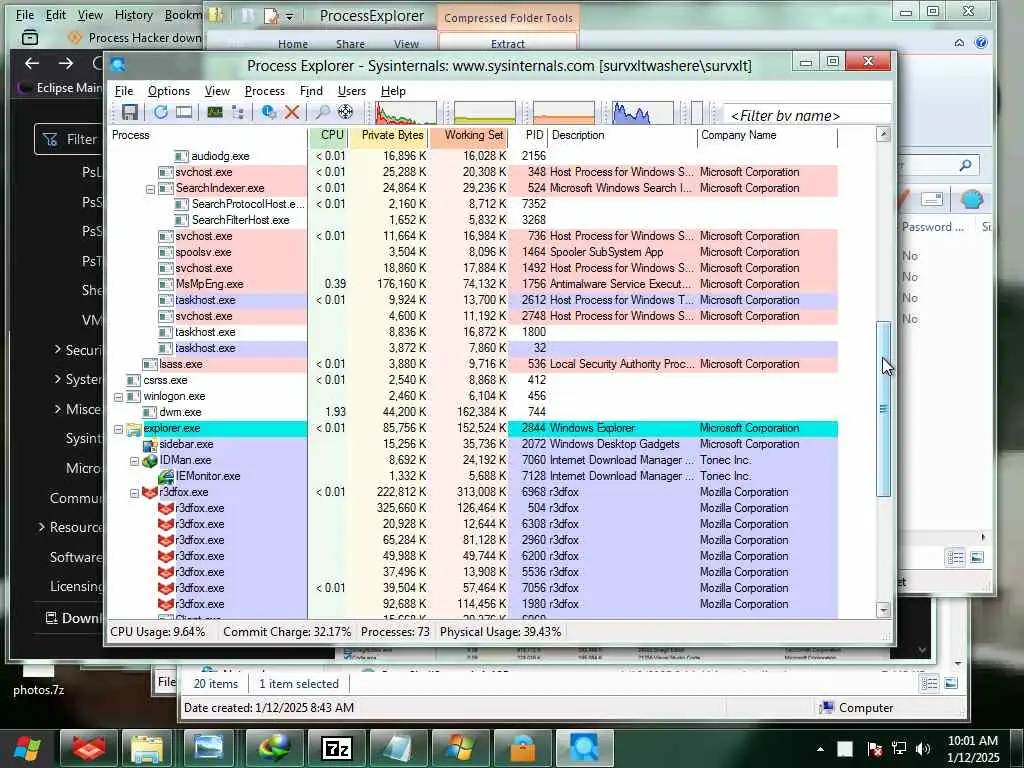Click the CPU Usage status bar entry
The image size is (1024, 768).
pos(157,632)
